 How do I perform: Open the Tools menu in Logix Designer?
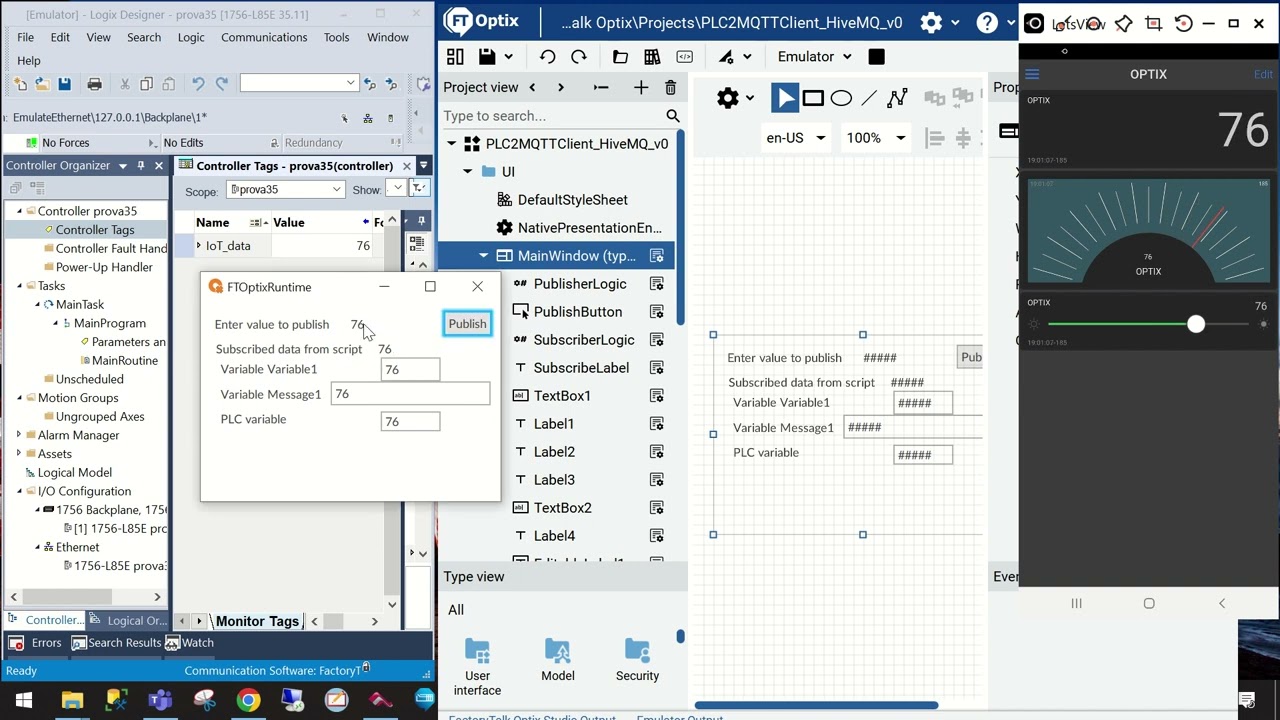(x=336, y=37)
